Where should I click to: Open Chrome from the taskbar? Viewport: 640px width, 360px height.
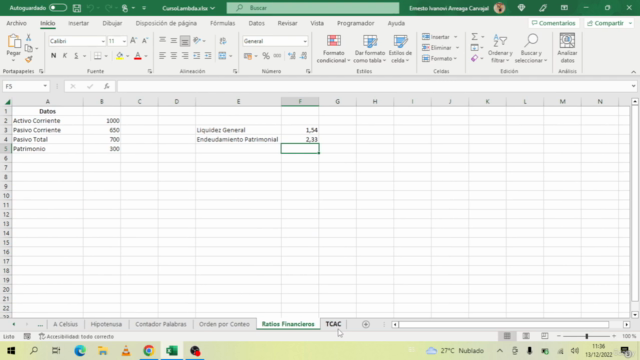pyautogui.click(x=149, y=351)
